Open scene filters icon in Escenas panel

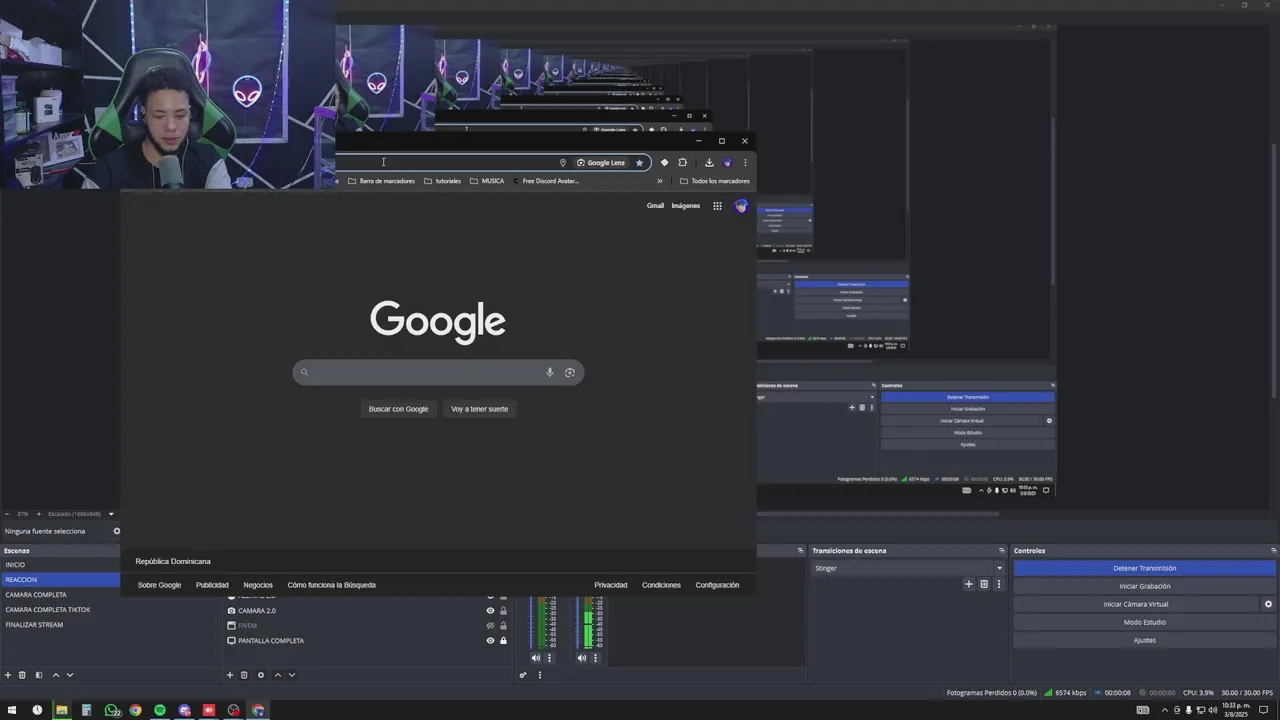[39, 675]
